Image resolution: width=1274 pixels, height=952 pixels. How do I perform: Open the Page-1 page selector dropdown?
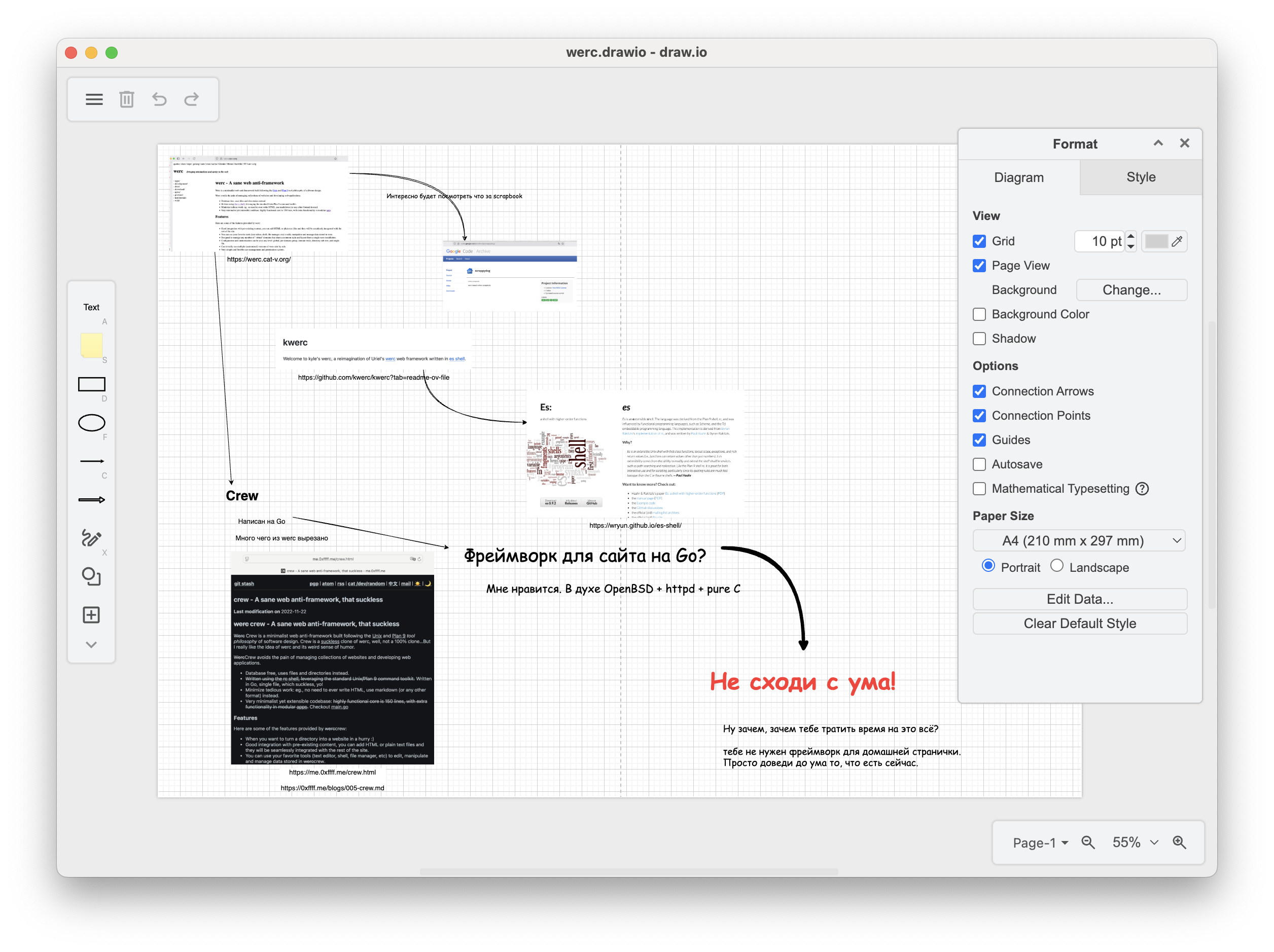point(1040,843)
